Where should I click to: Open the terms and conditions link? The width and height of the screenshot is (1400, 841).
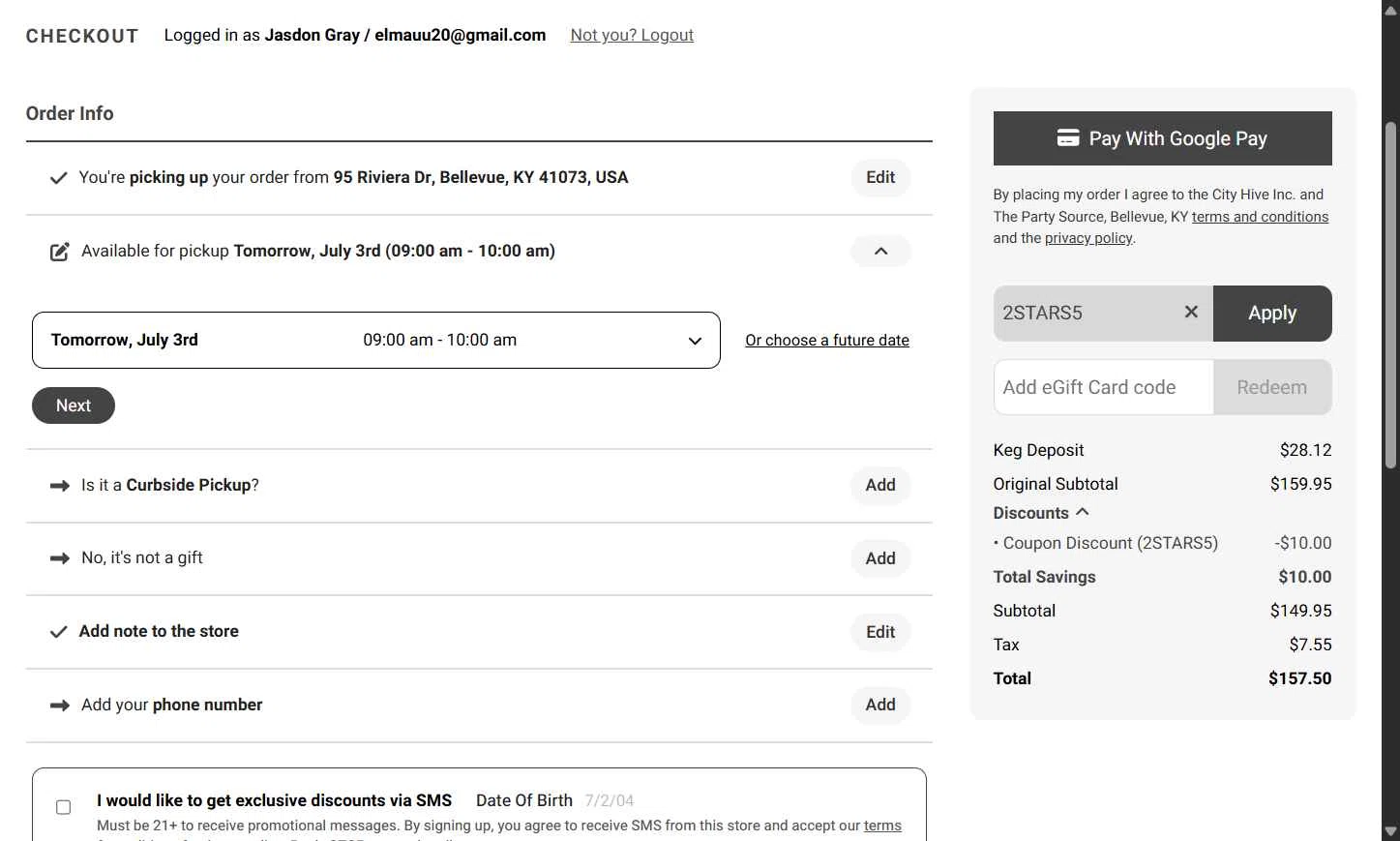pyautogui.click(x=1260, y=217)
